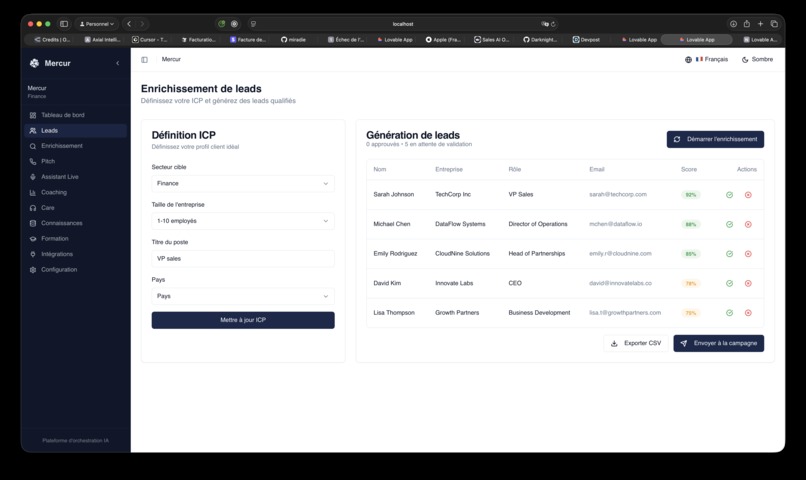Switch to the Sales AI browser tab

pyautogui.click(x=491, y=40)
